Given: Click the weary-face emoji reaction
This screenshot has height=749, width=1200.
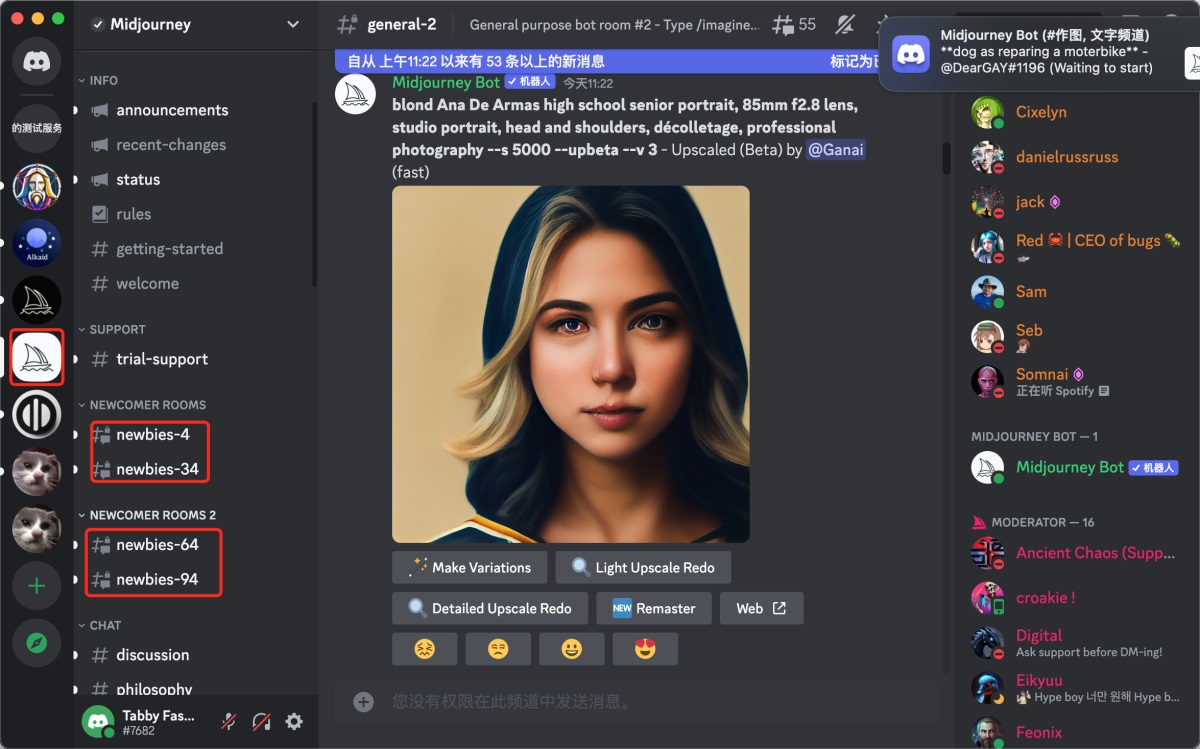Looking at the screenshot, I should pos(424,649).
